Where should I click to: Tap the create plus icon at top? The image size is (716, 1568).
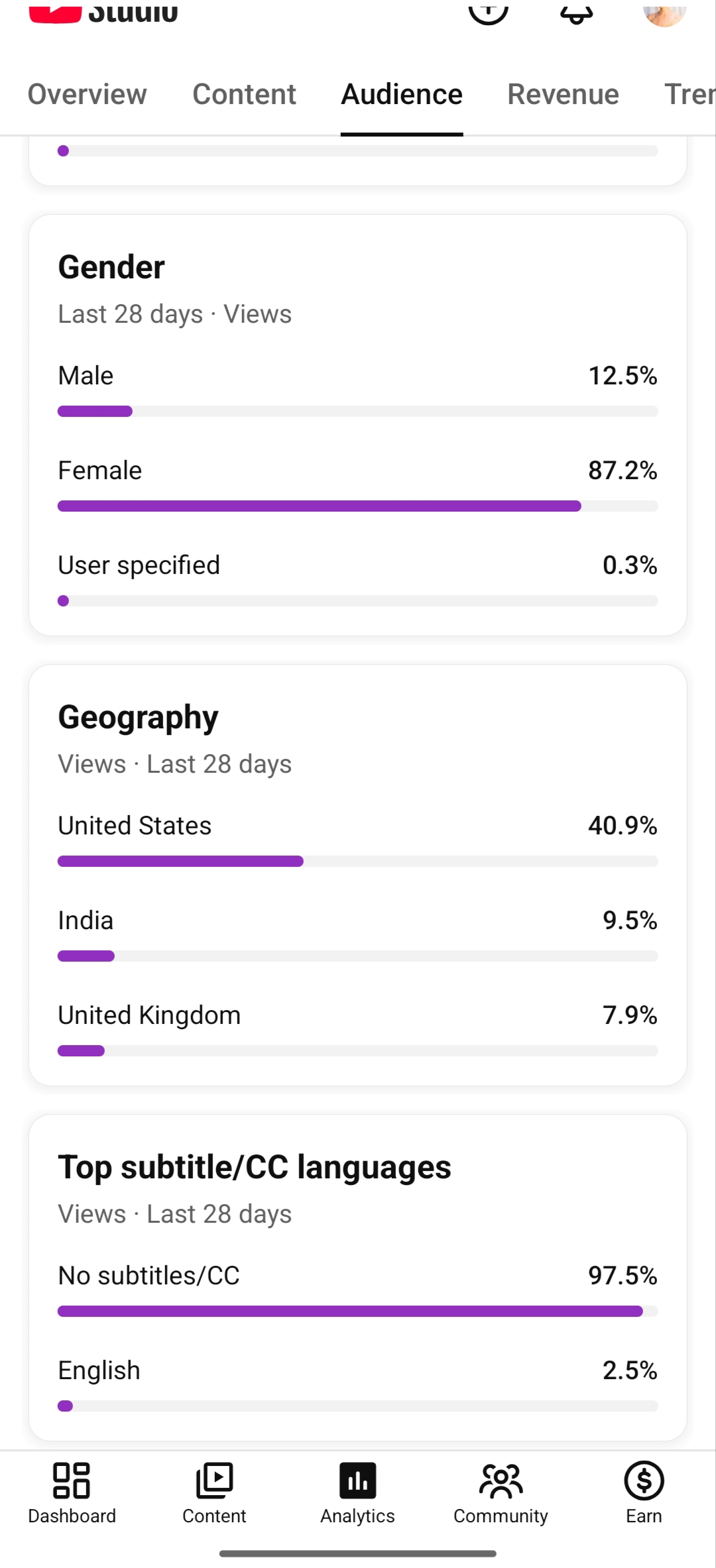point(489,10)
